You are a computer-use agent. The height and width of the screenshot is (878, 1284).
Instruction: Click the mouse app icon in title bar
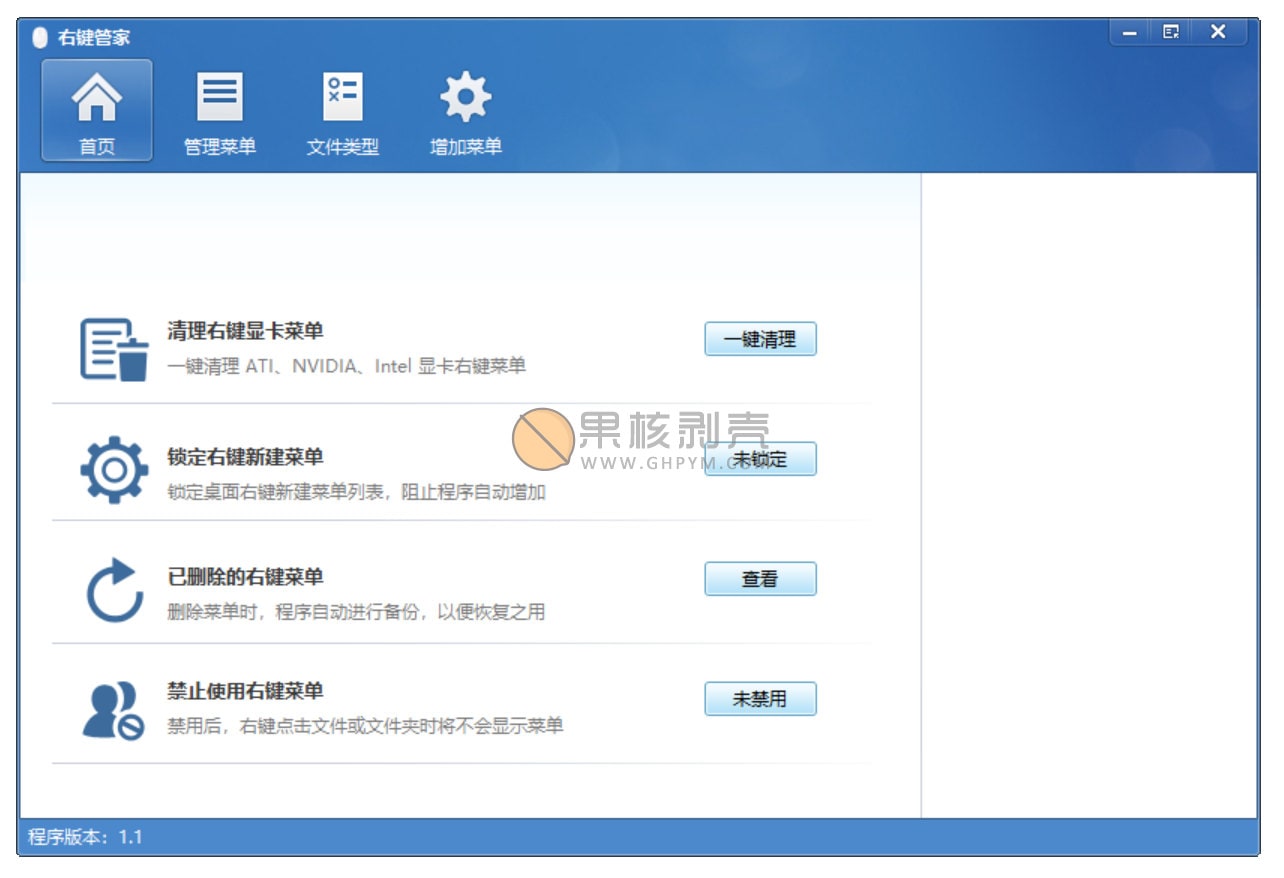(x=40, y=38)
